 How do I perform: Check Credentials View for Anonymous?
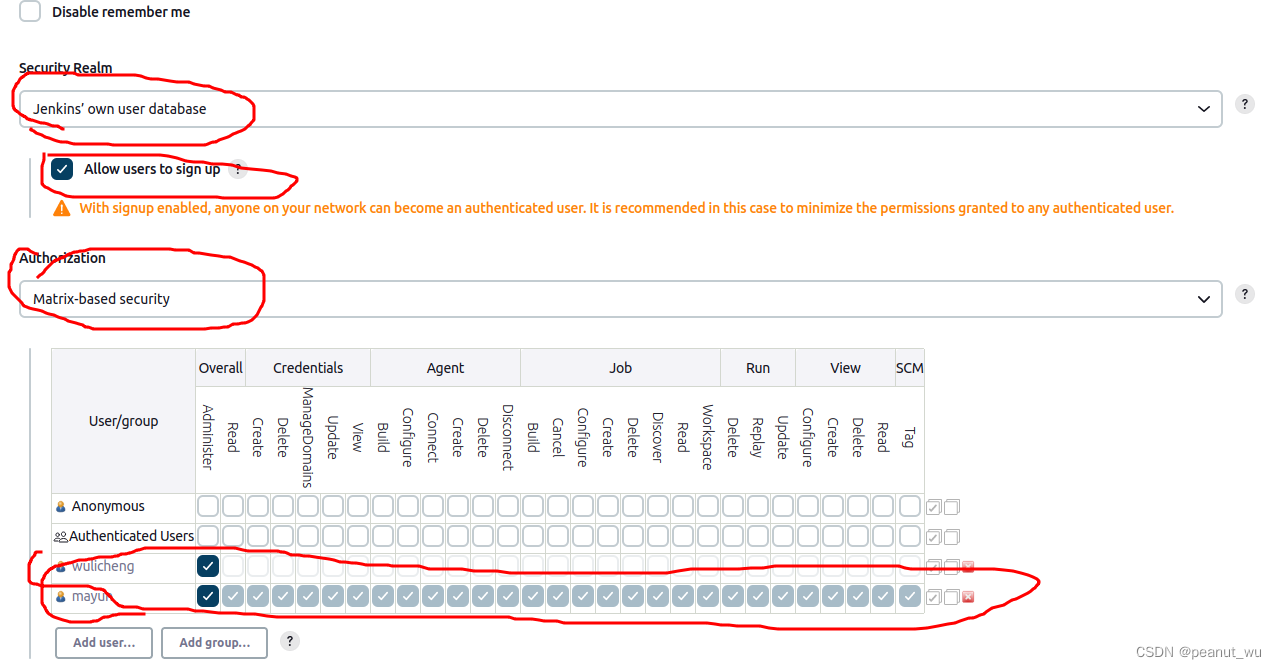tap(358, 506)
